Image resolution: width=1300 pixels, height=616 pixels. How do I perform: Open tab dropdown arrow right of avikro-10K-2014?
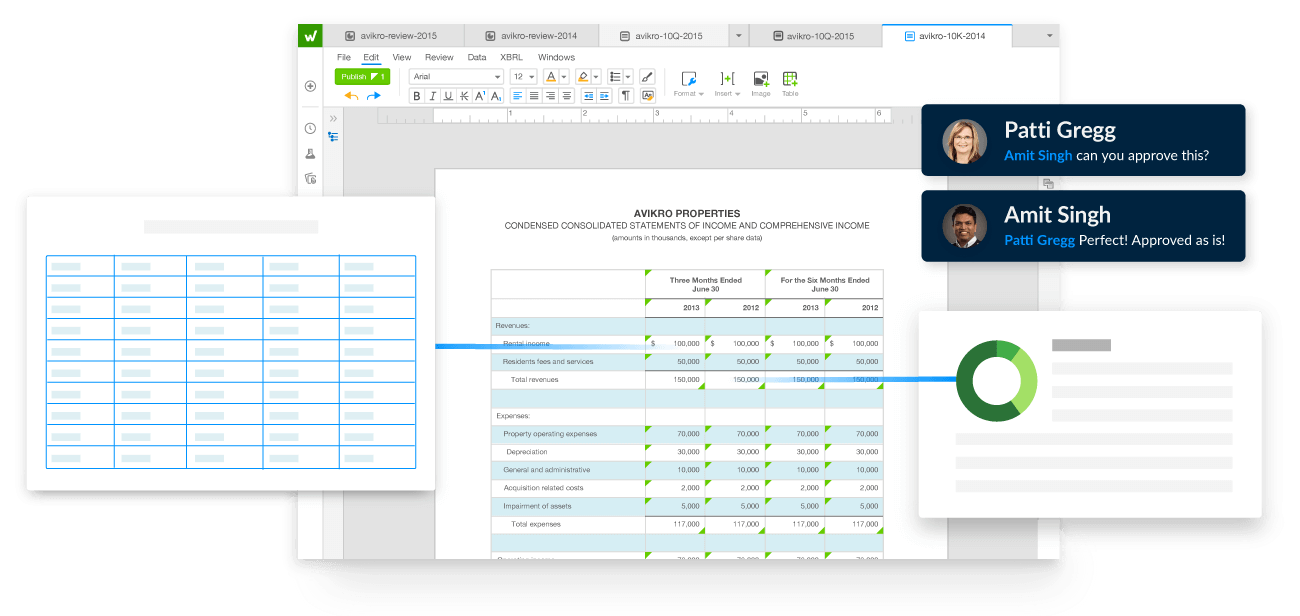(x=1049, y=36)
